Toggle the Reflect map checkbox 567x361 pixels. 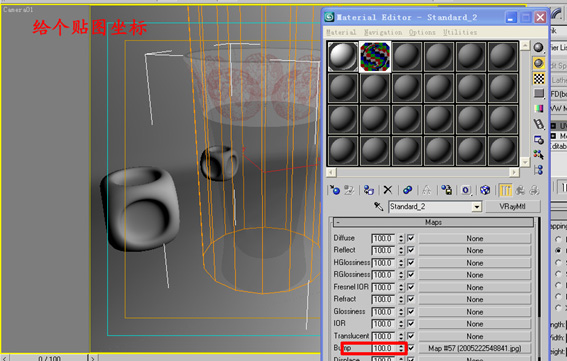point(411,250)
